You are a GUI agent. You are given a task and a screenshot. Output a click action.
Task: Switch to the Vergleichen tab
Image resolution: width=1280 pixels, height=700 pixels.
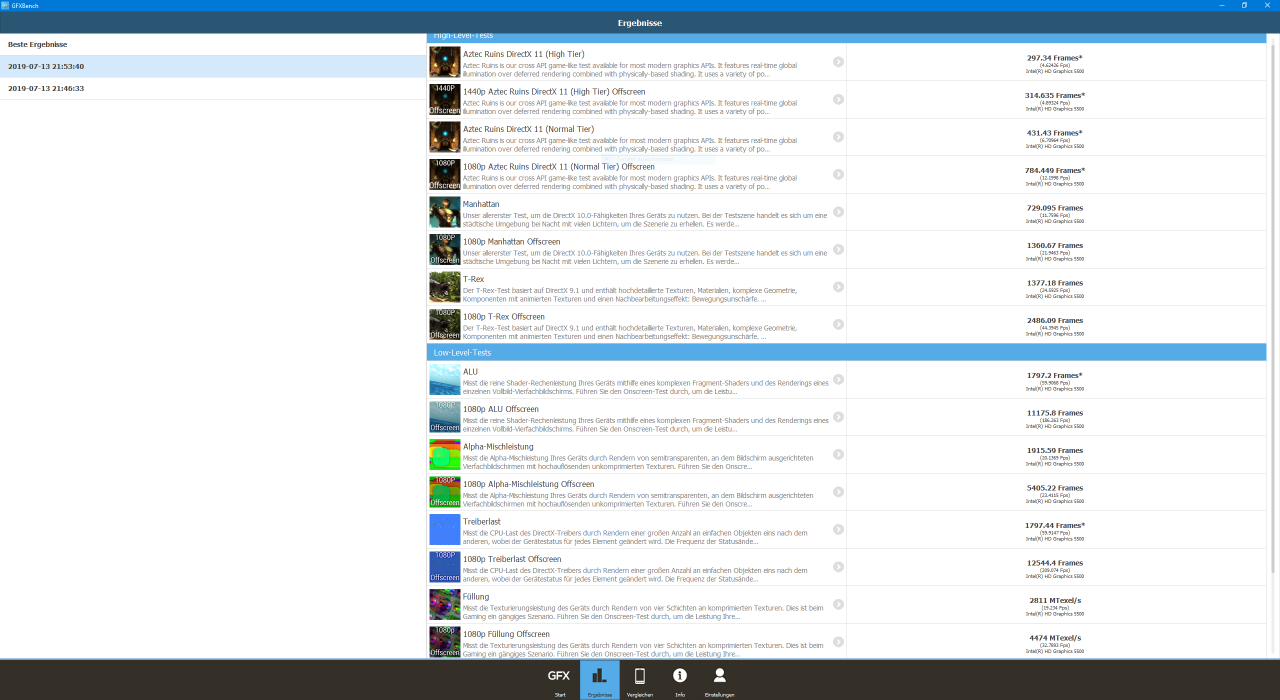(640, 680)
